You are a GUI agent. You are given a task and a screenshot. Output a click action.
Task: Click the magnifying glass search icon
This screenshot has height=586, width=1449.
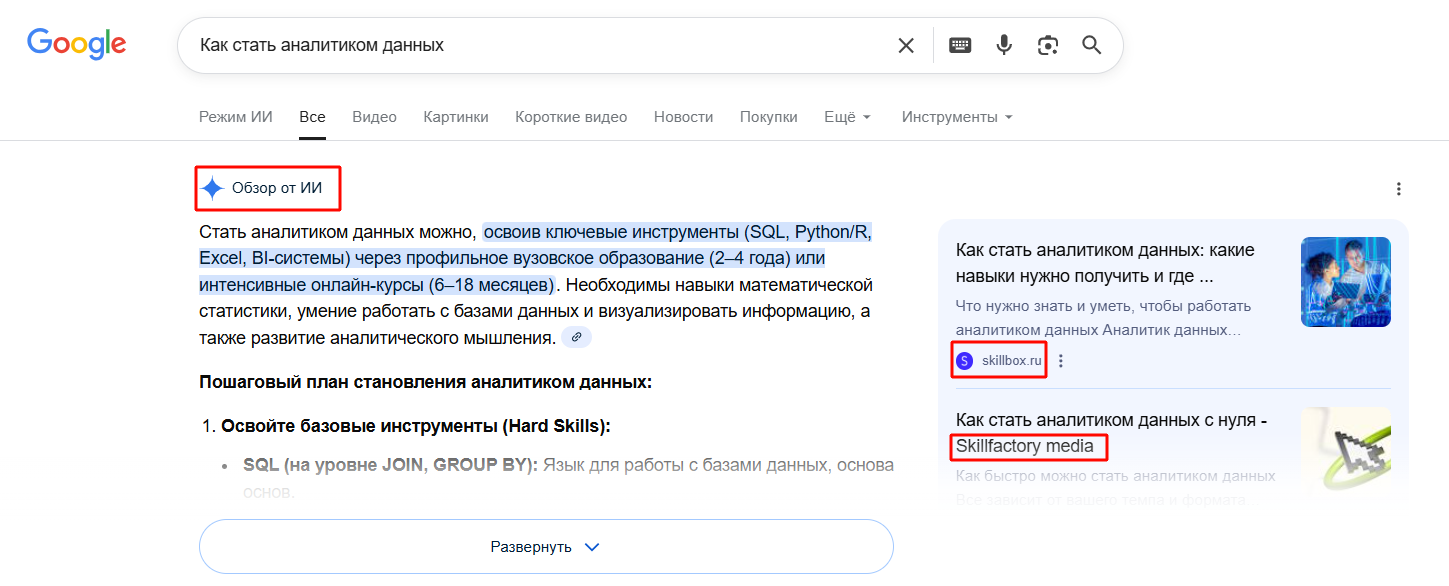(x=1092, y=45)
